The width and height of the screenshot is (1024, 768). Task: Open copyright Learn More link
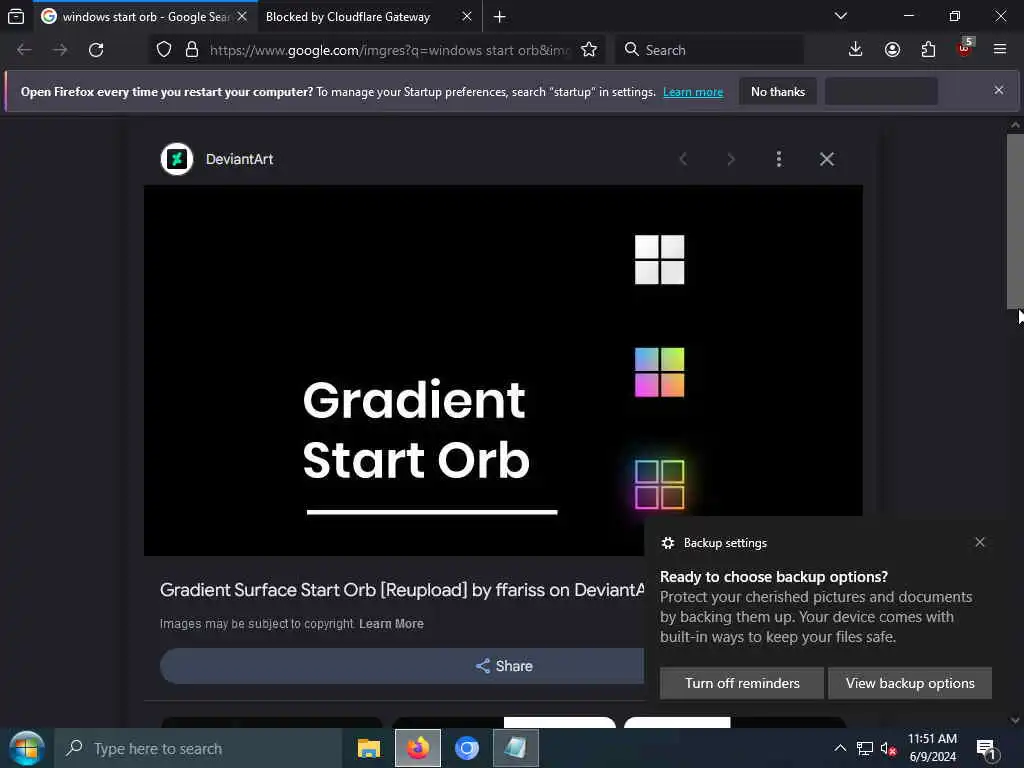pos(391,624)
